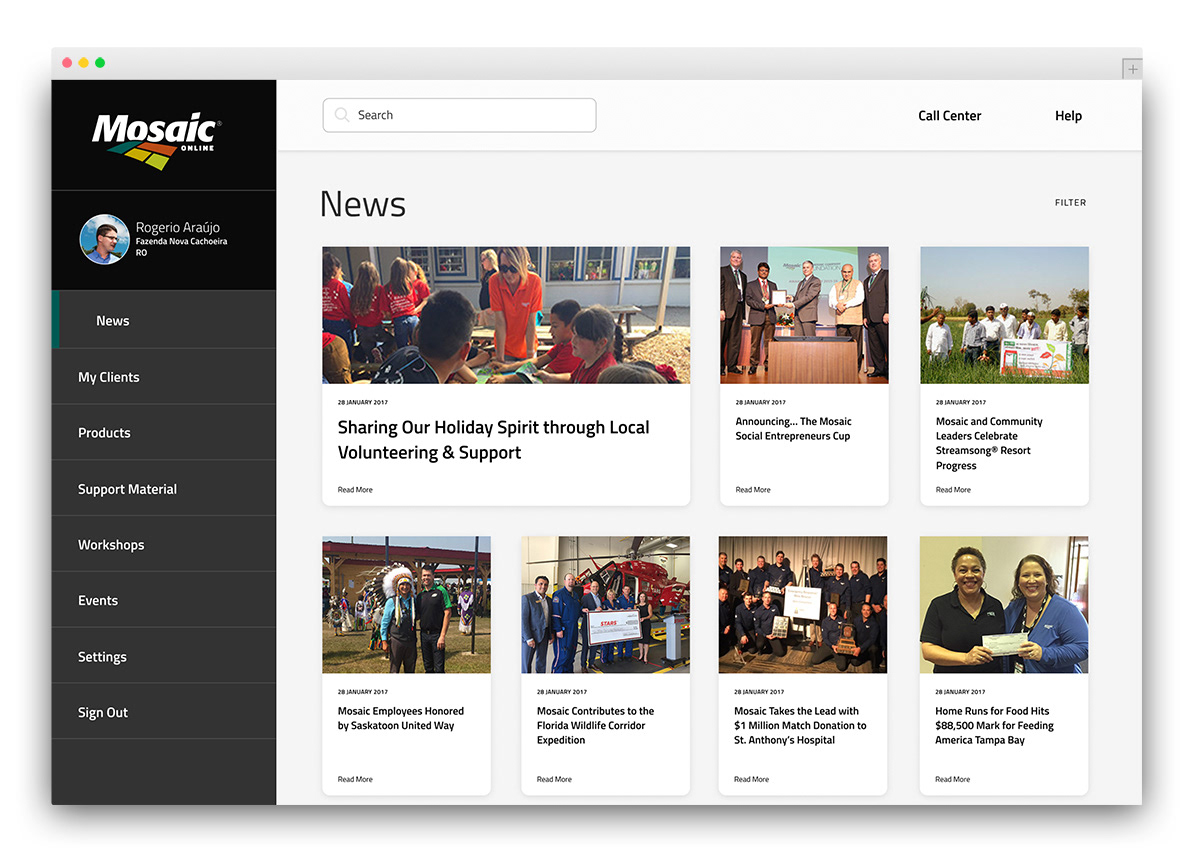Choose Sign Out in sidebar

click(x=164, y=712)
